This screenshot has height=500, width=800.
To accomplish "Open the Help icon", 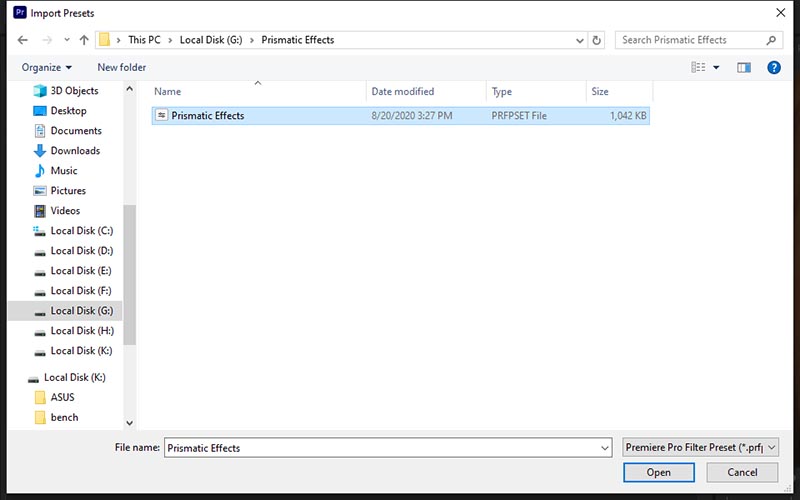I will pos(774,67).
